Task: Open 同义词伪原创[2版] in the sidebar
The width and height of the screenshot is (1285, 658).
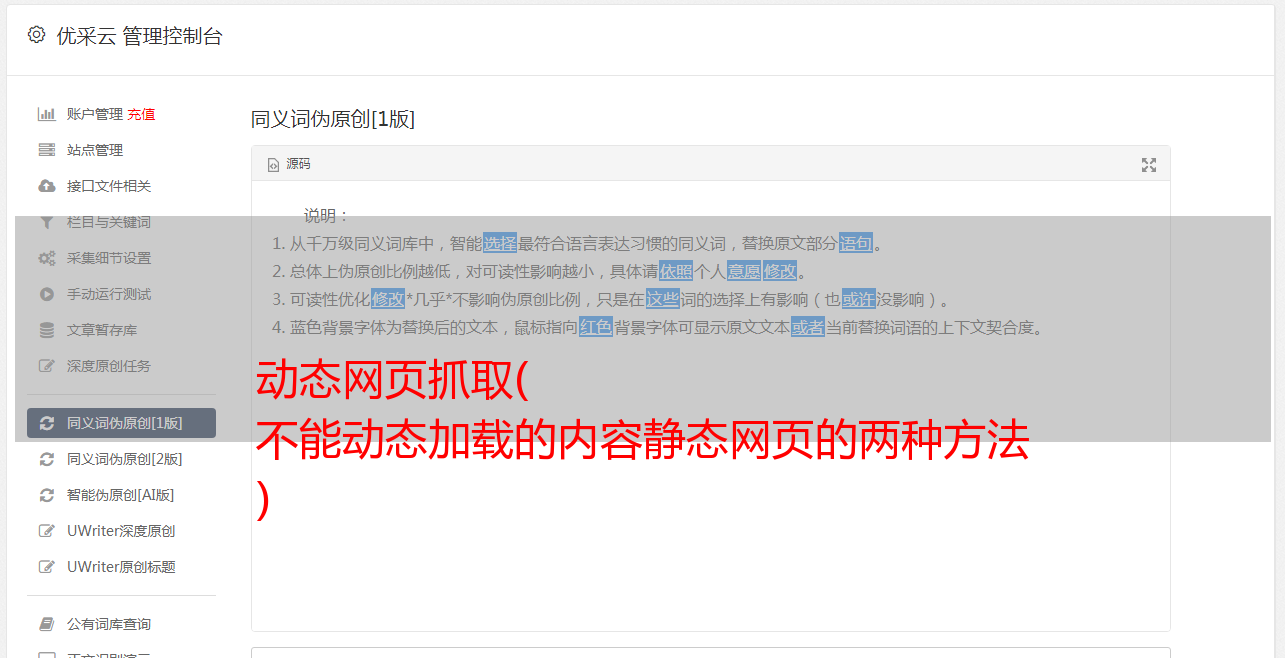Action: click(x=124, y=459)
